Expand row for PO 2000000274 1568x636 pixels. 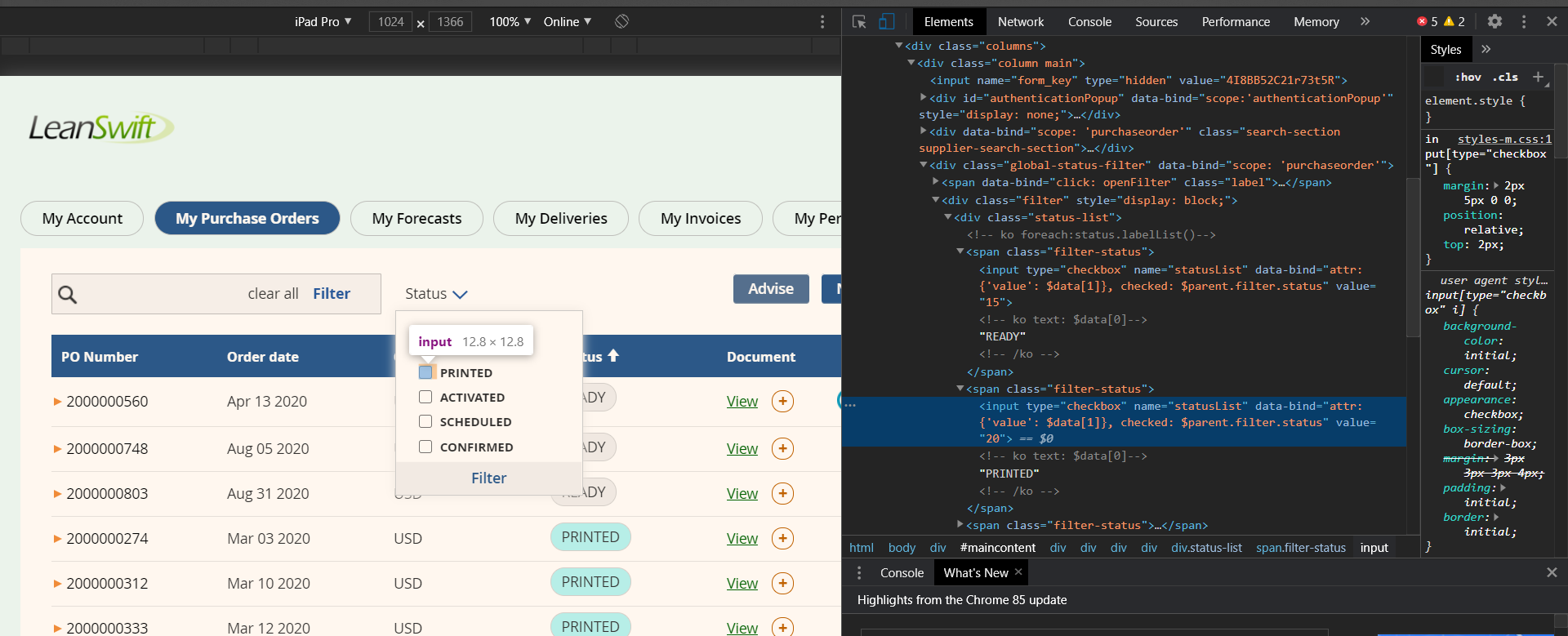[57, 539]
